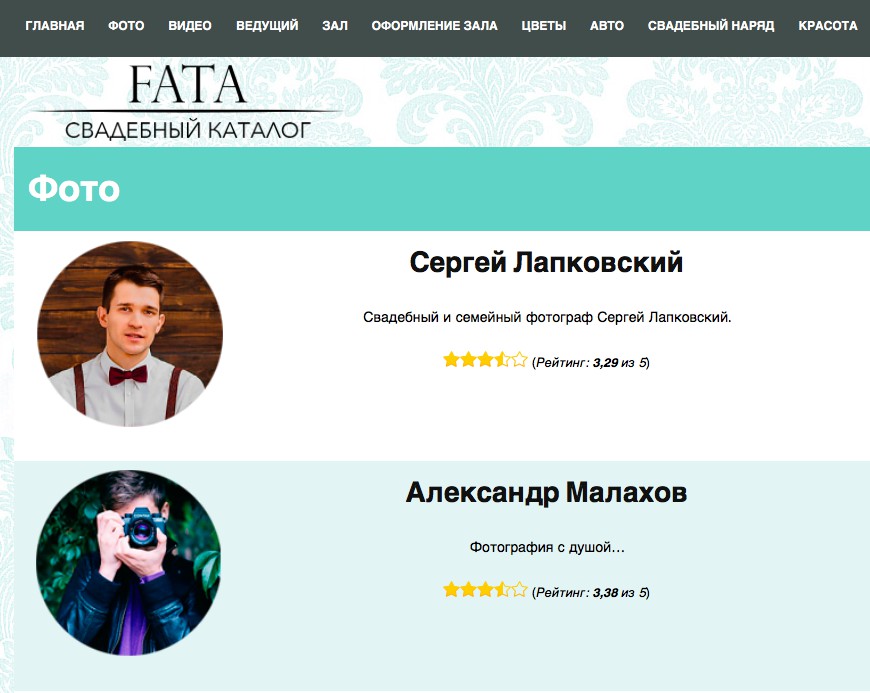Click the last star of Александр Малахов's rating
Viewport: 870px width, 693px height.
coord(519,590)
